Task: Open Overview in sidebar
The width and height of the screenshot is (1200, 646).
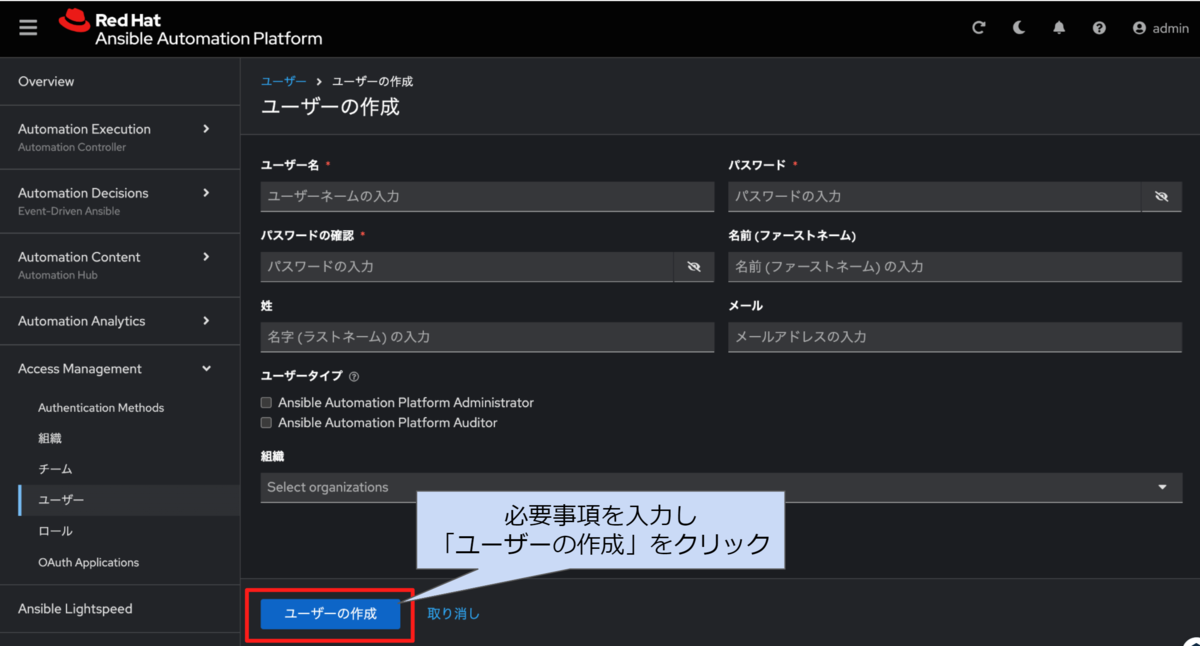Action: coord(120,81)
